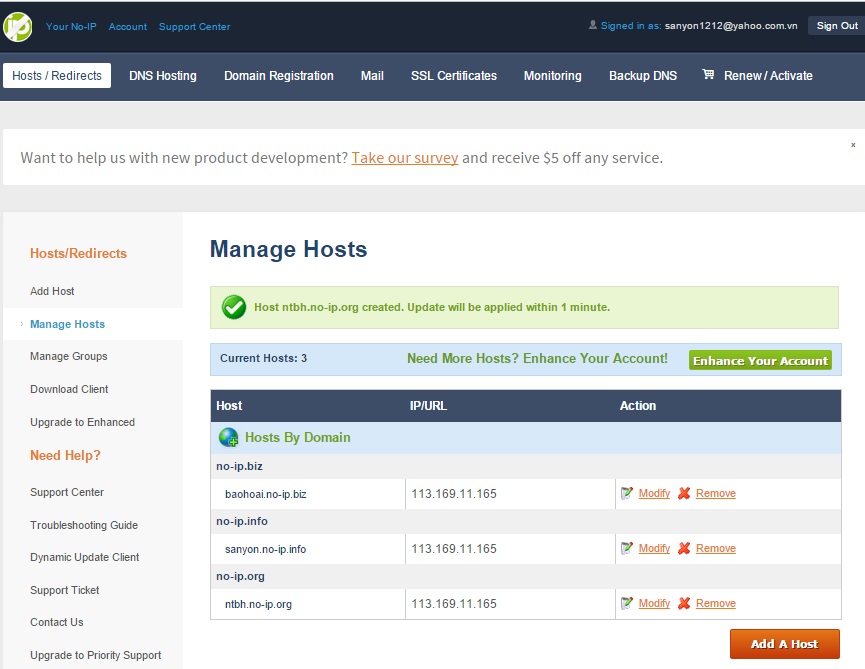This screenshot has width=865, height=669.
Task: Click the Add A Host button
Action: 784,644
